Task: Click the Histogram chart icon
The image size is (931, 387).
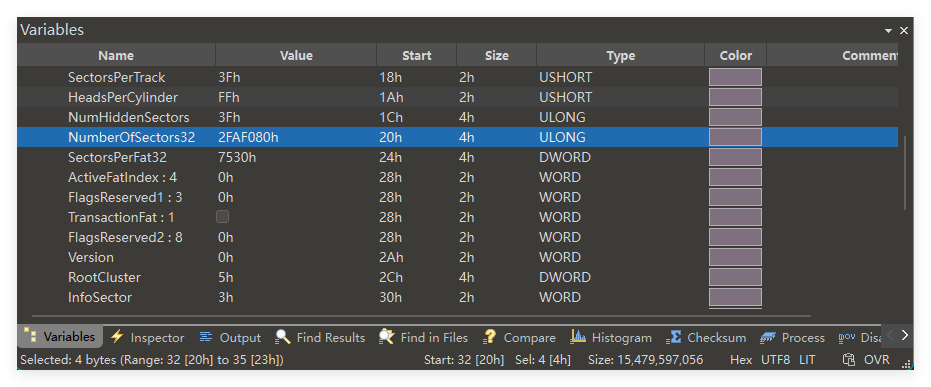Action: click(578, 337)
